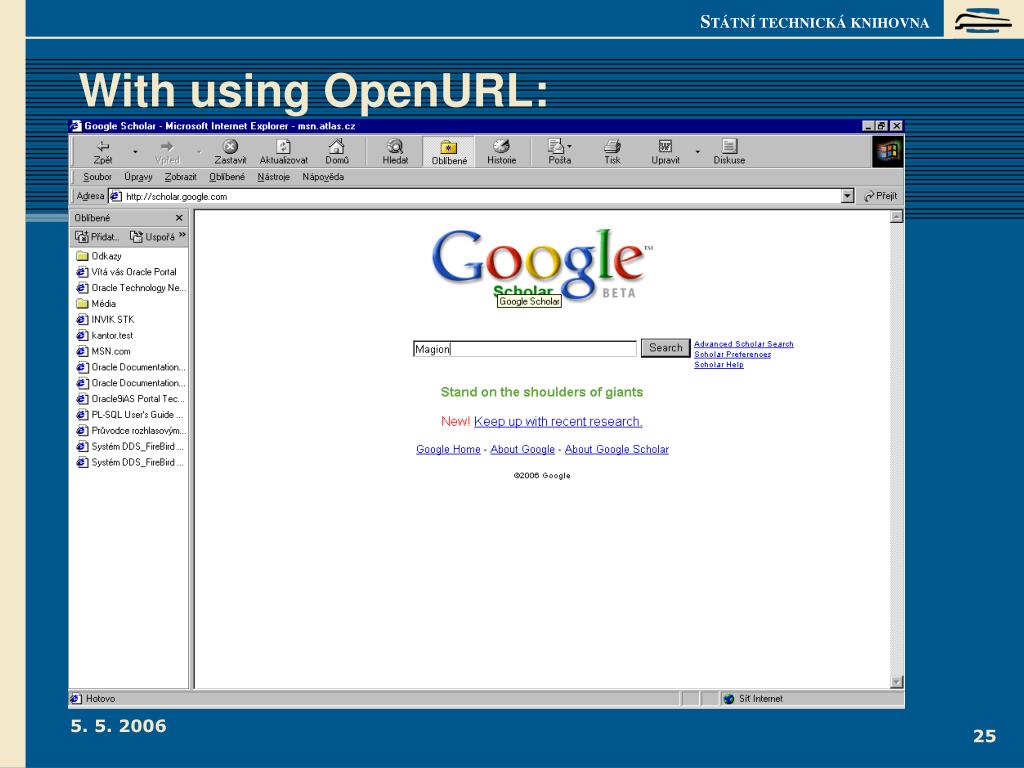This screenshot has width=1024, height=768.
Task: Toggle the Oblíbené favorites toolbar button
Action: coord(449,152)
